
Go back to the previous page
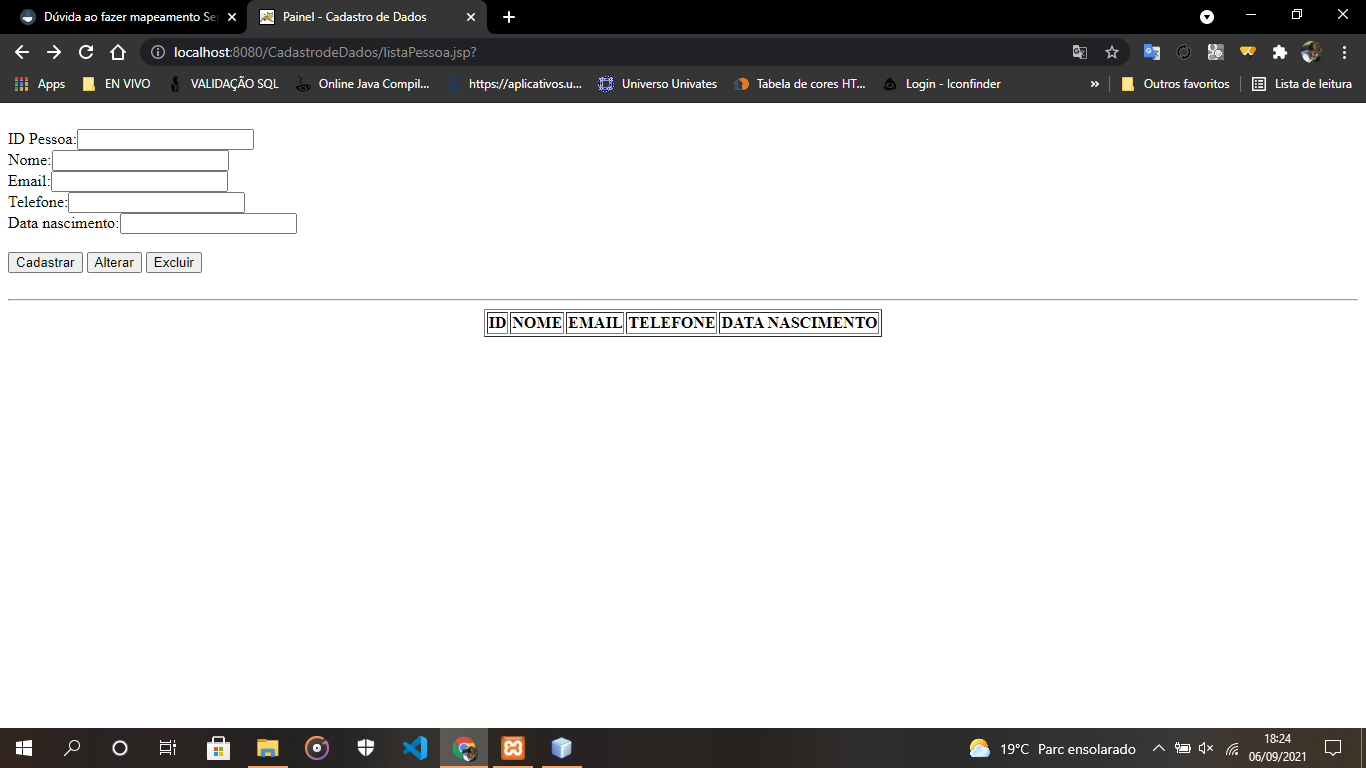22,52
